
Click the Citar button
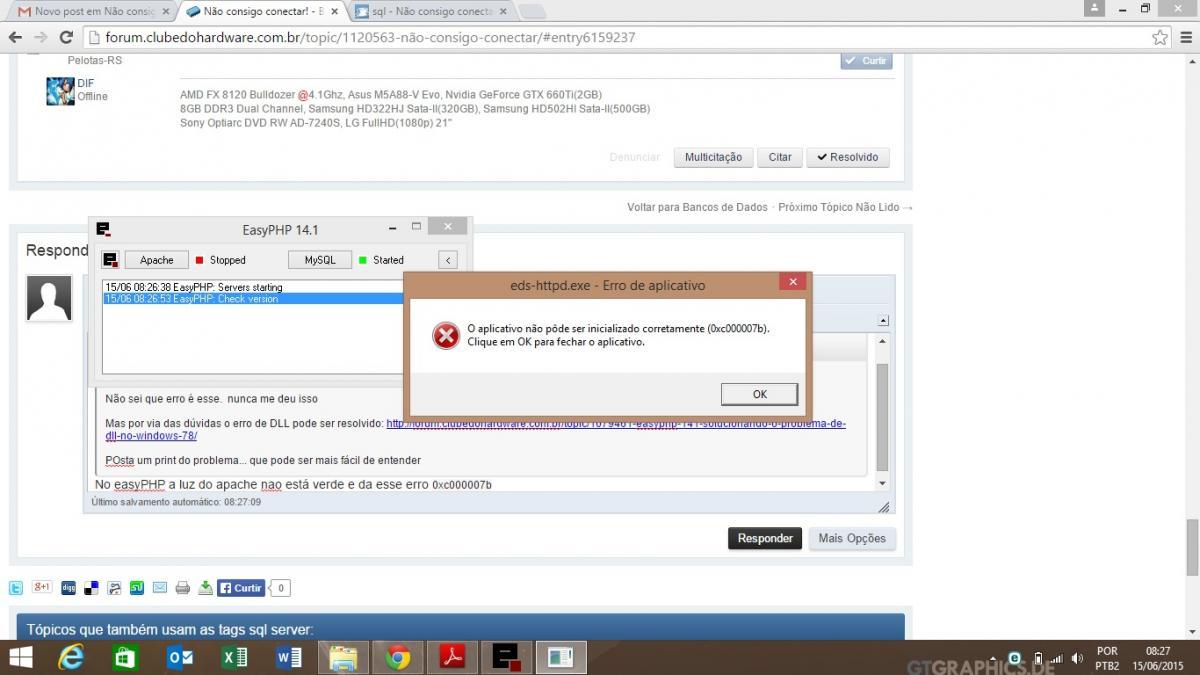click(x=780, y=157)
